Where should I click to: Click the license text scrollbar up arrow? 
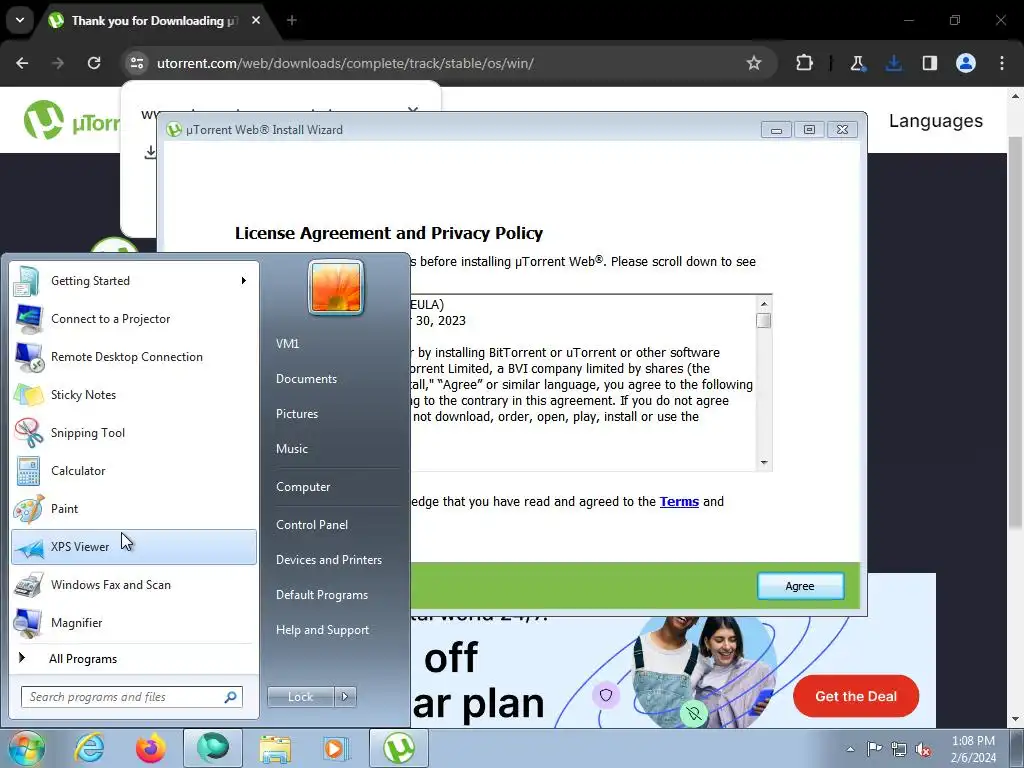point(763,304)
